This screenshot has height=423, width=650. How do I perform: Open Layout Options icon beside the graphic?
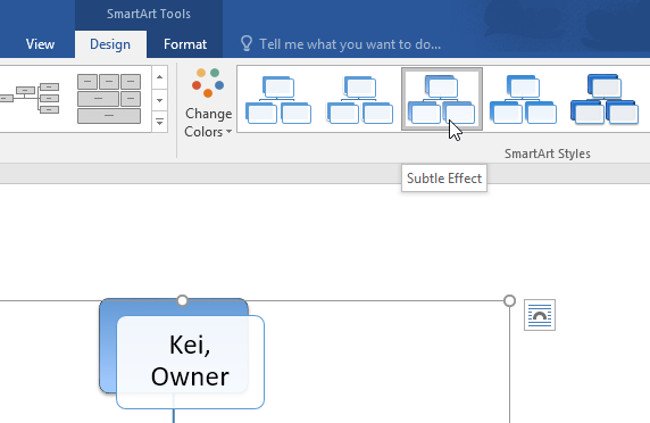tap(539, 315)
